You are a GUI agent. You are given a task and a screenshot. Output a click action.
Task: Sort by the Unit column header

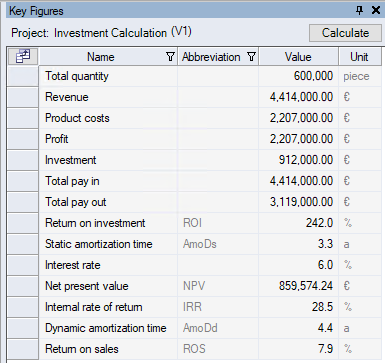point(359,57)
